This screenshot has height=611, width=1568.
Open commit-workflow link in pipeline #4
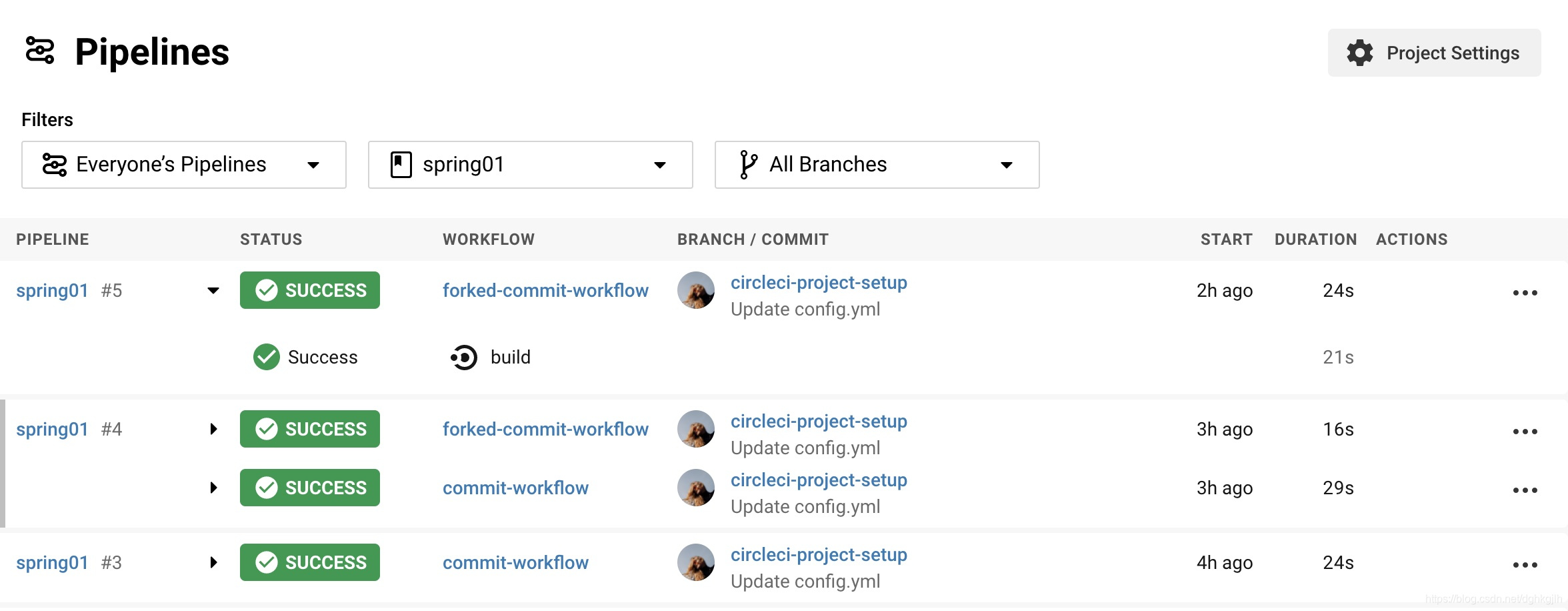515,488
